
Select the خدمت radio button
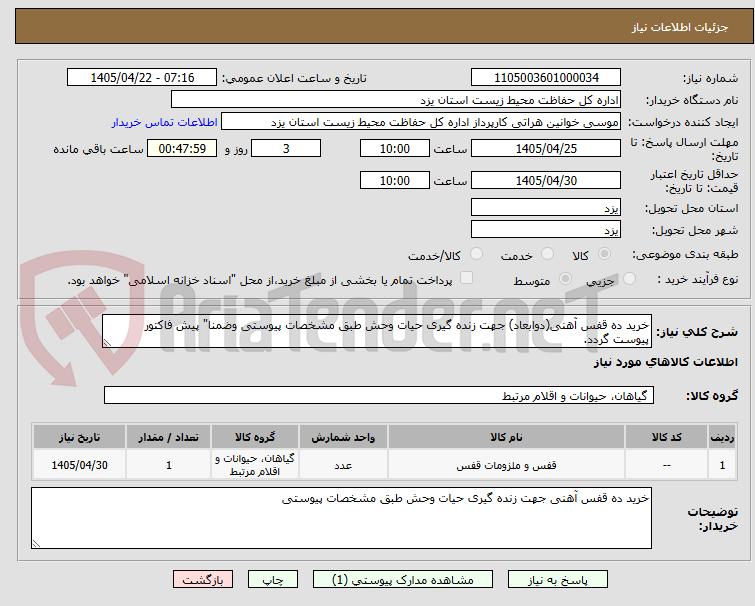tap(547, 254)
